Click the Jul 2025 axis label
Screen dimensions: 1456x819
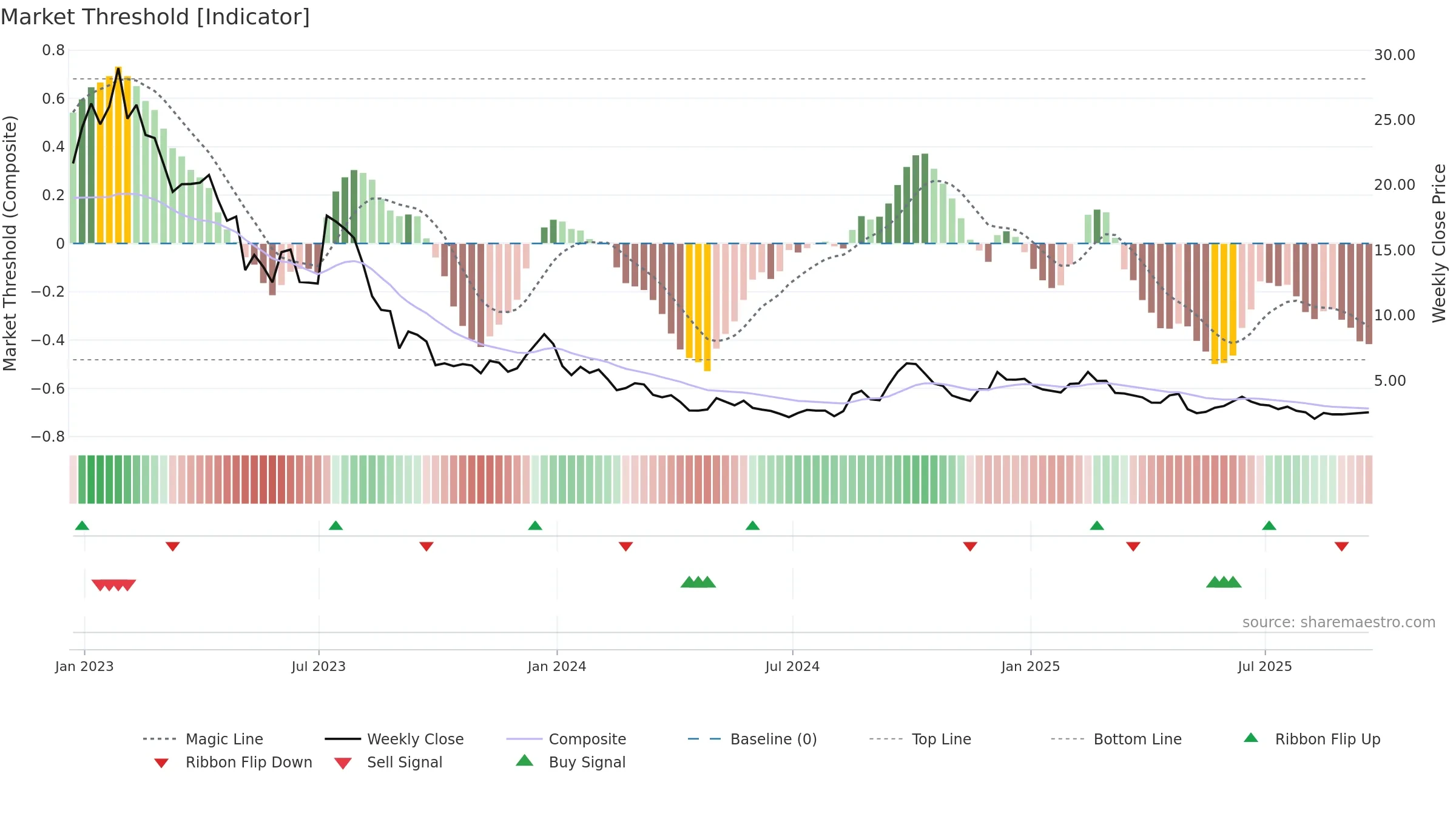(x=1265, y=666)
